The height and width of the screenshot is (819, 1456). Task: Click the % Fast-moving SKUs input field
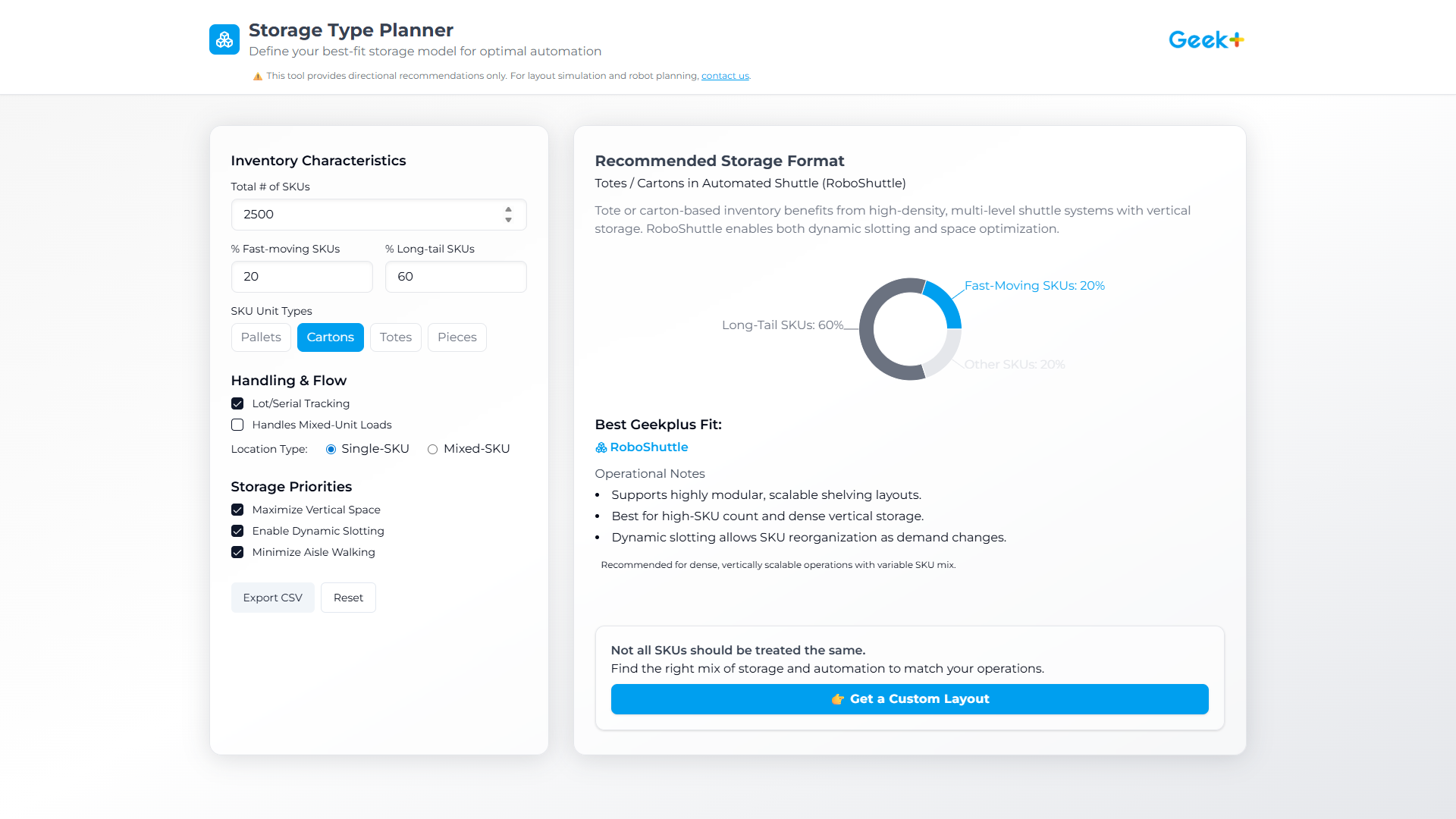coord(302,276)
